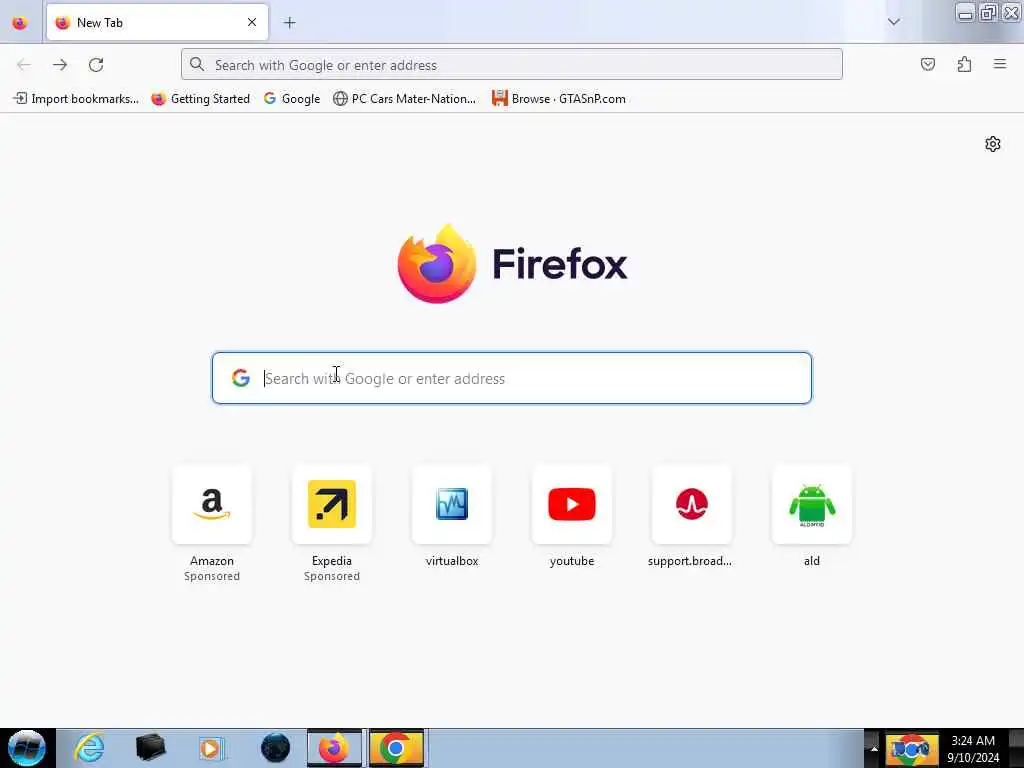Switch to Chrome taskbar button
1024x768 pixels.
tap(396, 748)
